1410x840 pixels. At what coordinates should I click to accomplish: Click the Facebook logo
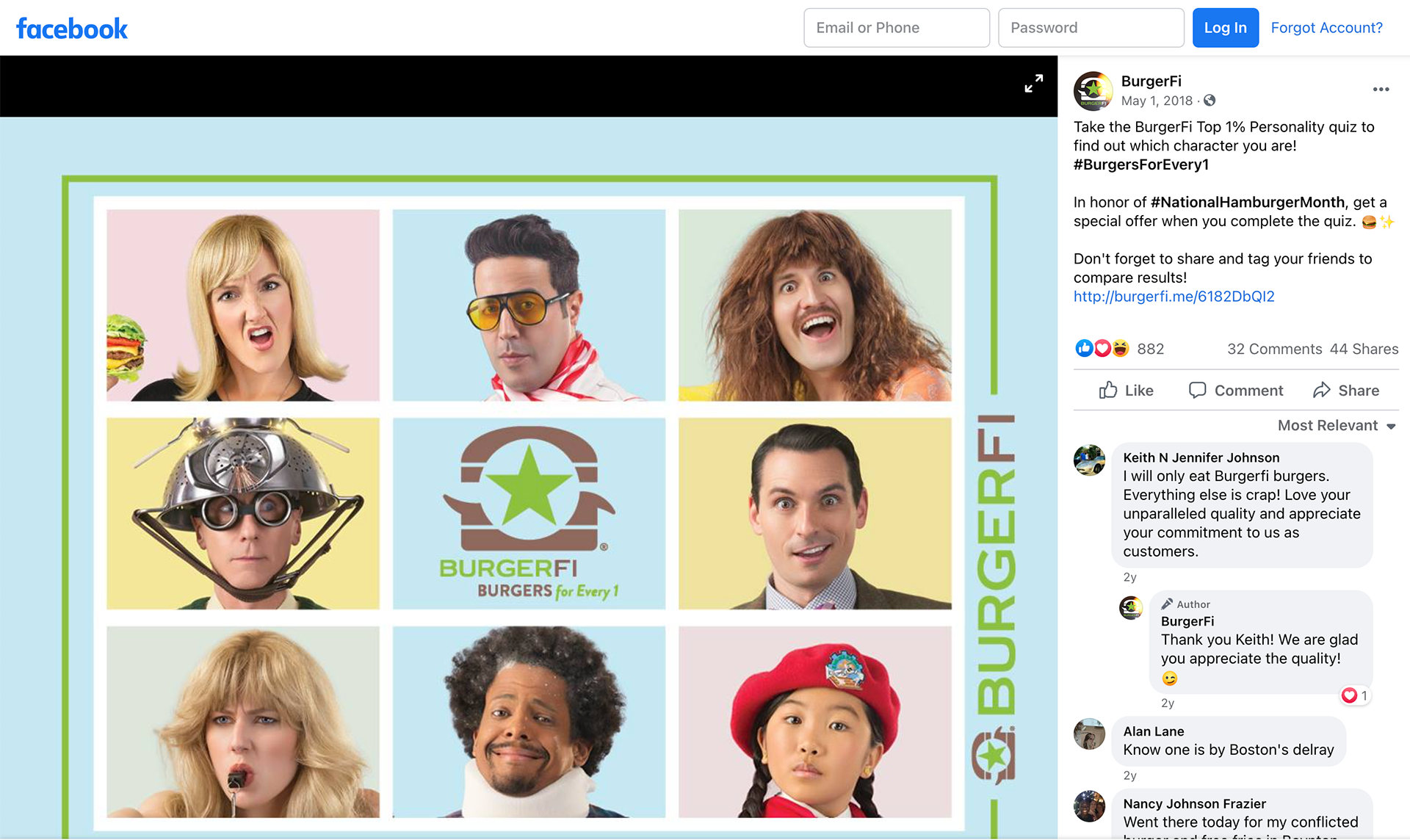(72, 29)
